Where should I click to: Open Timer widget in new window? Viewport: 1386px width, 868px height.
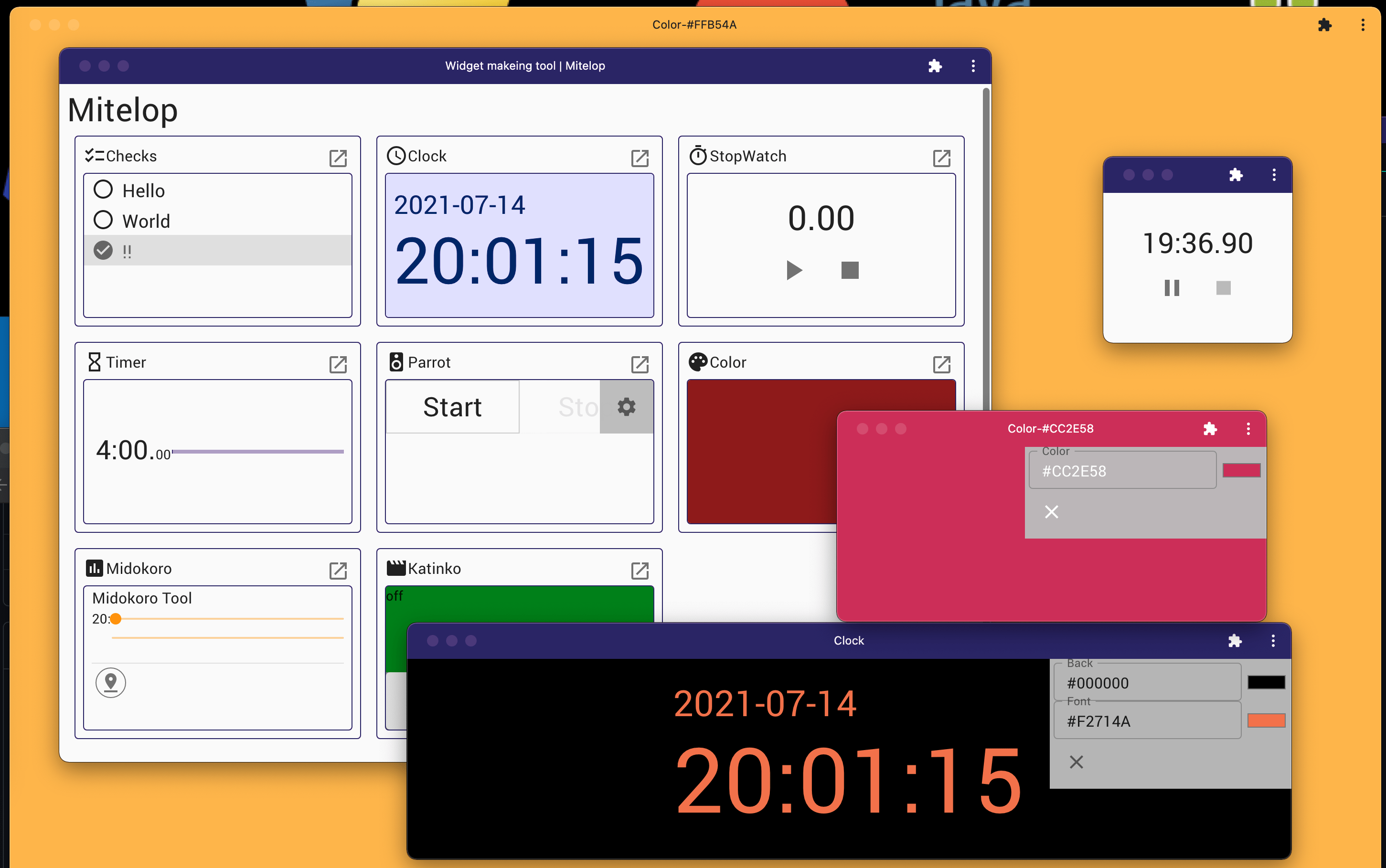(338, 364)
